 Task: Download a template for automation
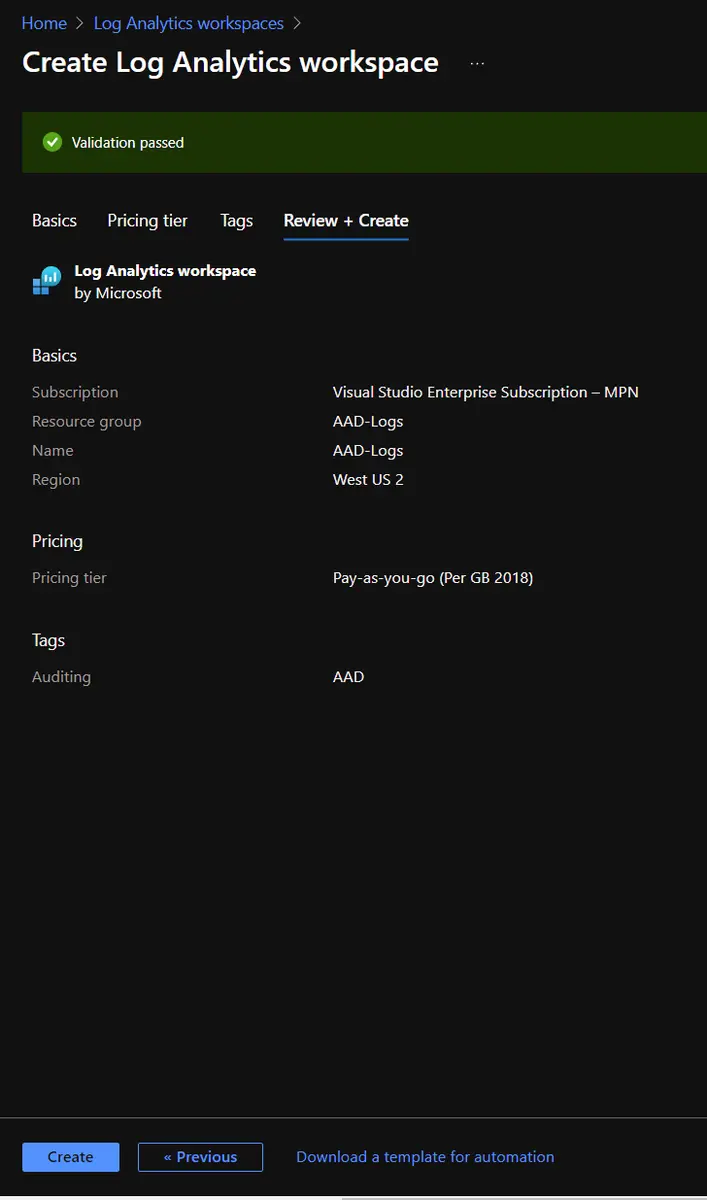tap(425, 1157)
